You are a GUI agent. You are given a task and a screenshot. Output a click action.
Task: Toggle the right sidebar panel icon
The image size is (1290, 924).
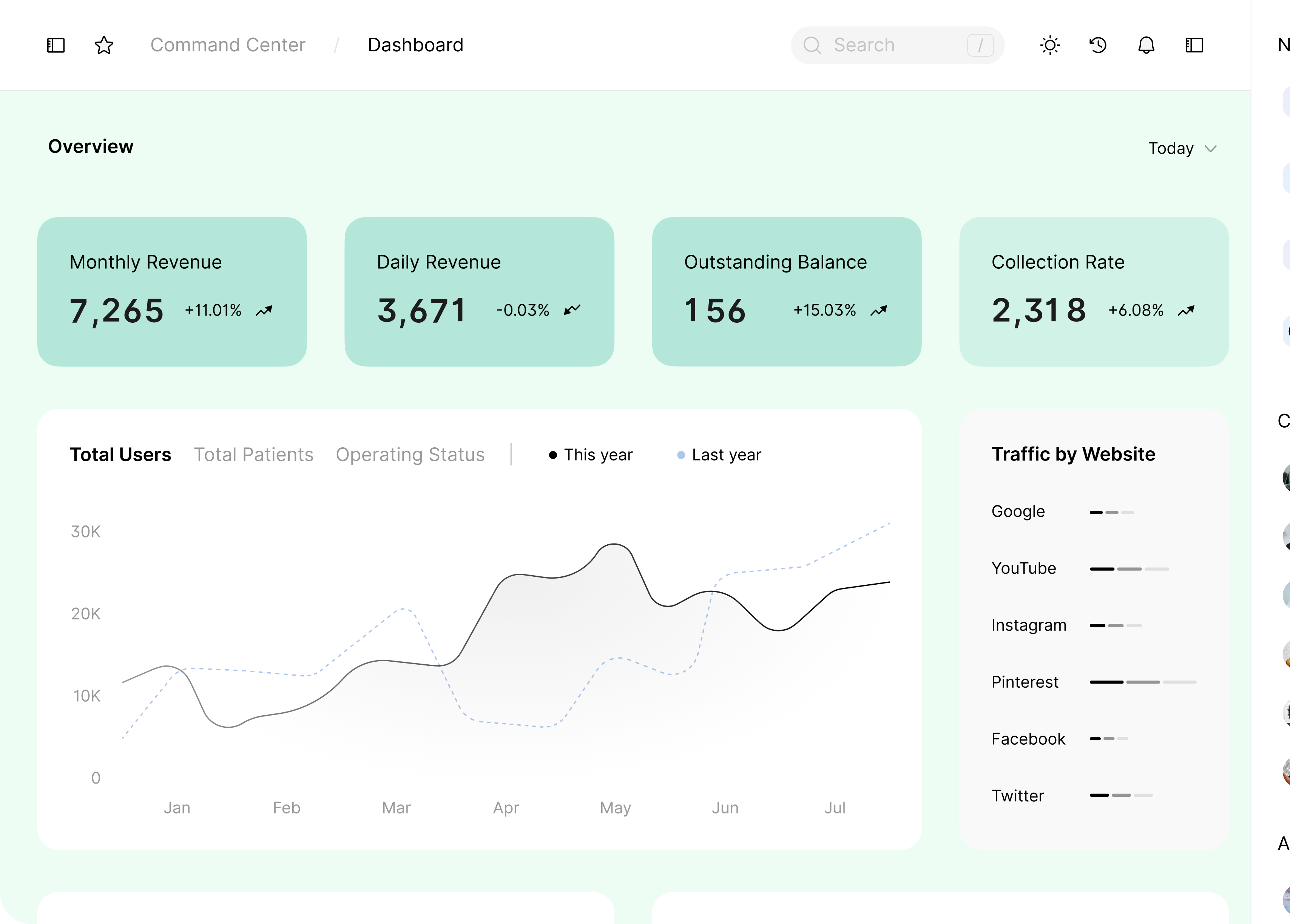point(1194,45)
